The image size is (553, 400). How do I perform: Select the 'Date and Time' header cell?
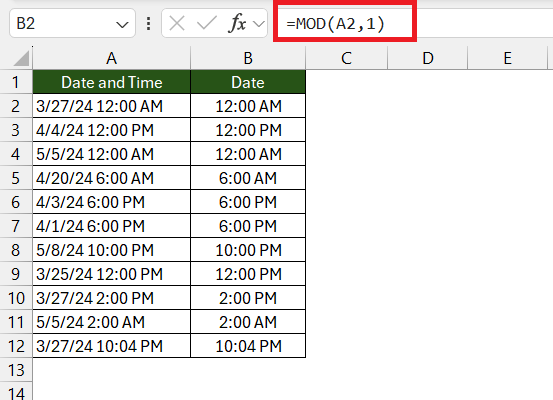point(111,82)
